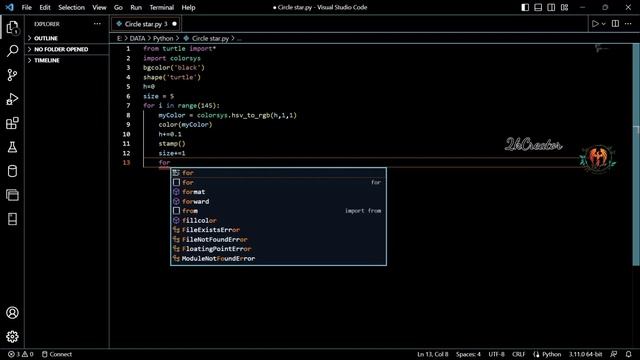This screenshot has width=640, height=360.
Task: Open the Source Control view
Action: point(12,75)
